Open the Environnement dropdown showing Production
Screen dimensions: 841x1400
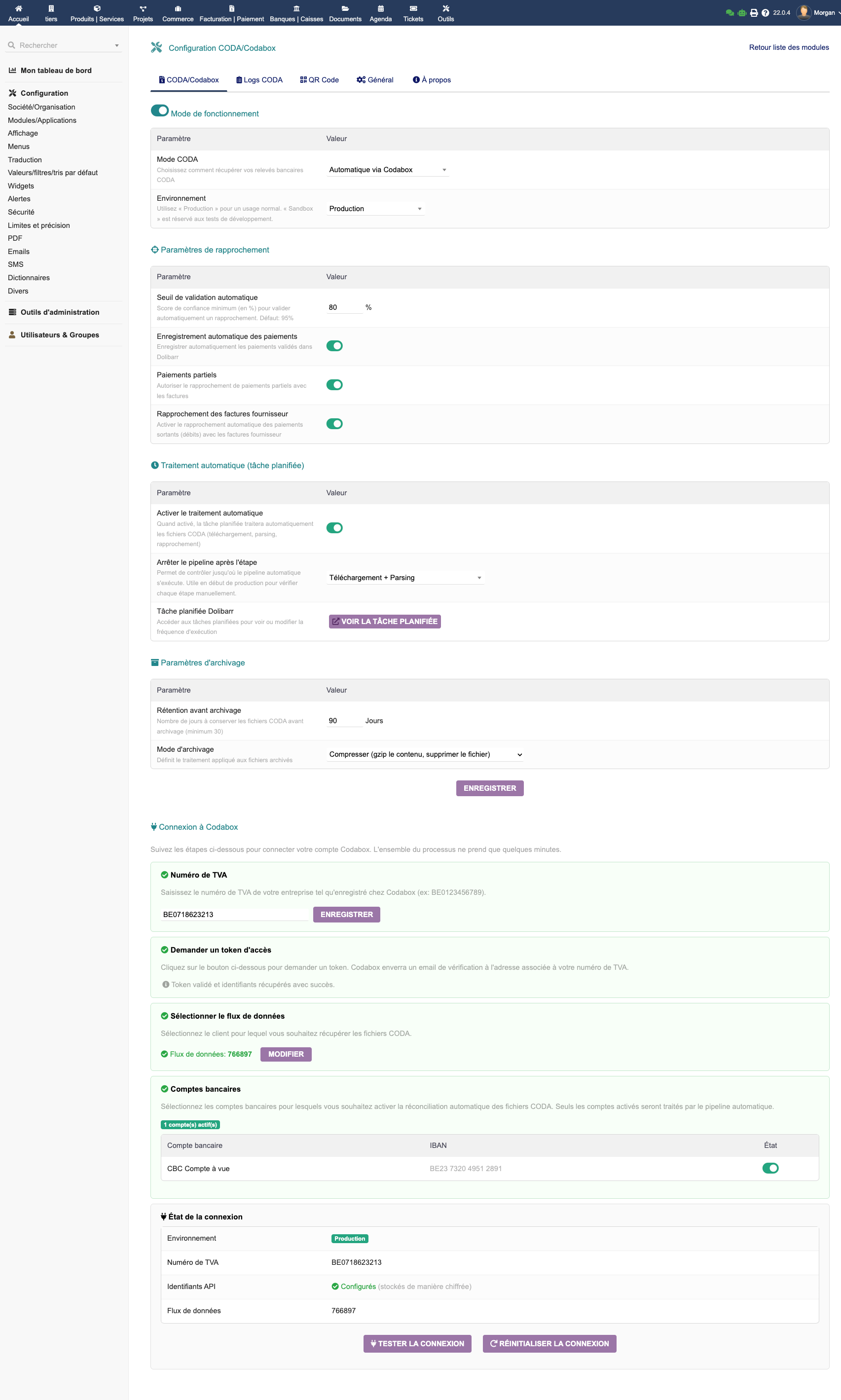pyautogui.click(x=375, y=209)
